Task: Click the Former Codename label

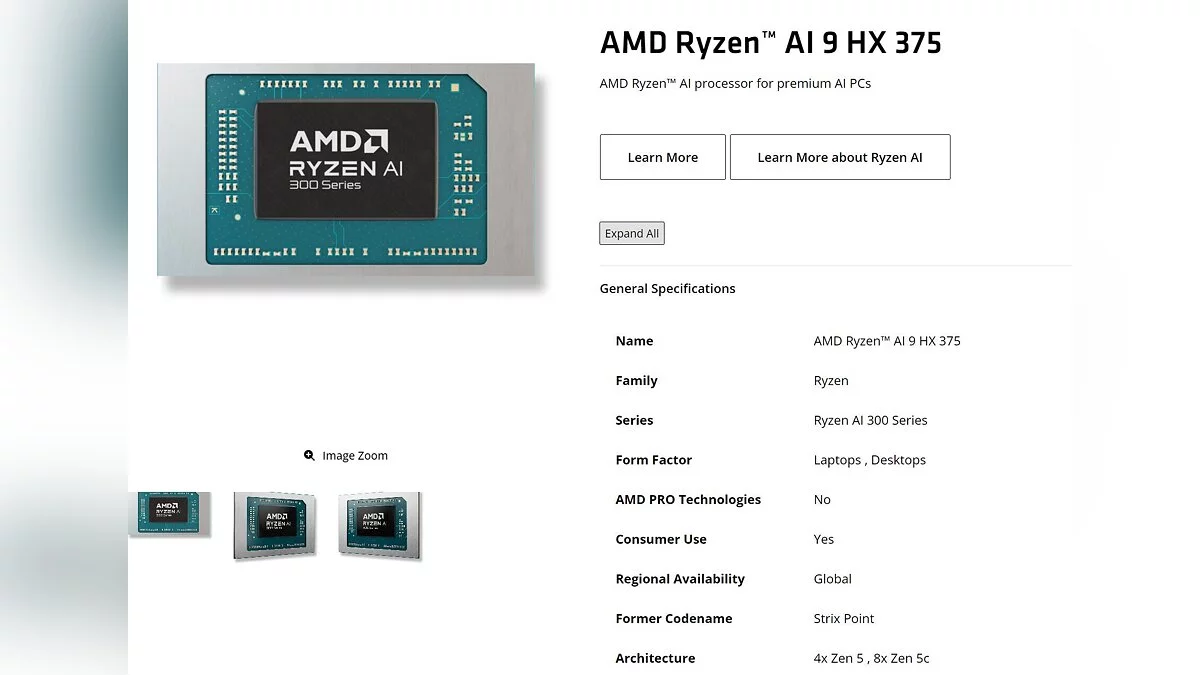Action: click(x=674, y=619)
